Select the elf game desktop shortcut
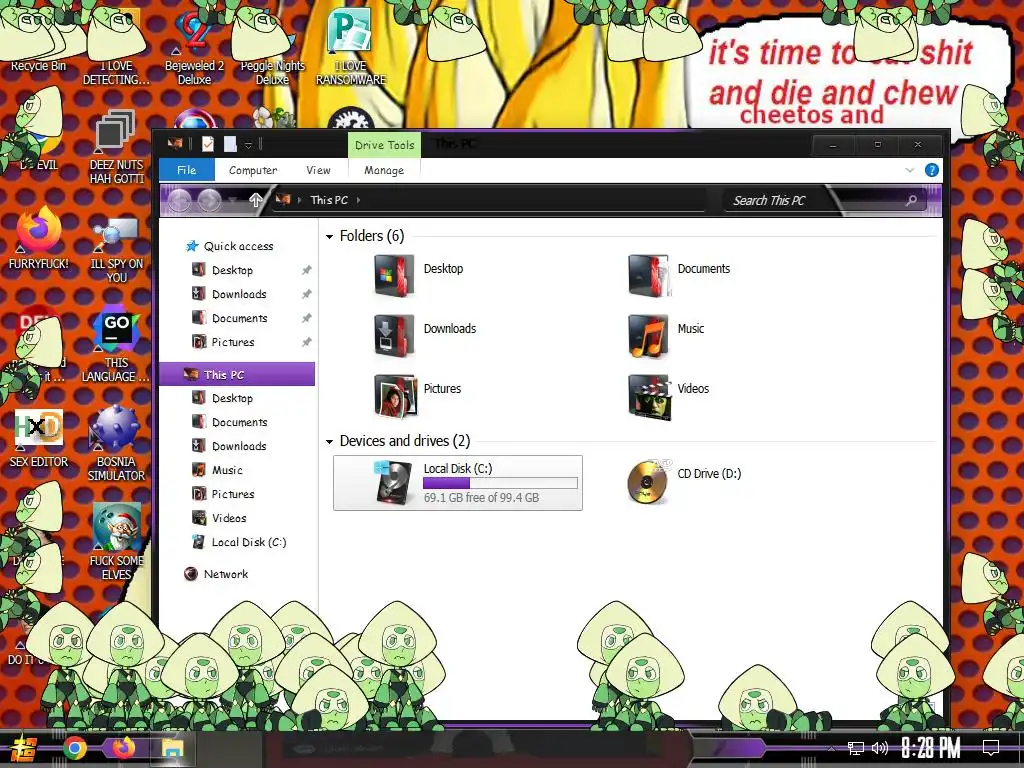The image size is (1024, 768). 116,541
